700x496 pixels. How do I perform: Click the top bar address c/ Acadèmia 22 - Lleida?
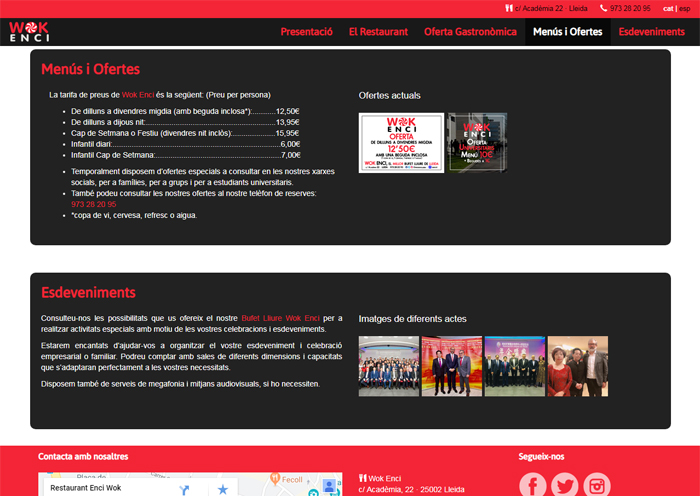(x=551, y=8)
